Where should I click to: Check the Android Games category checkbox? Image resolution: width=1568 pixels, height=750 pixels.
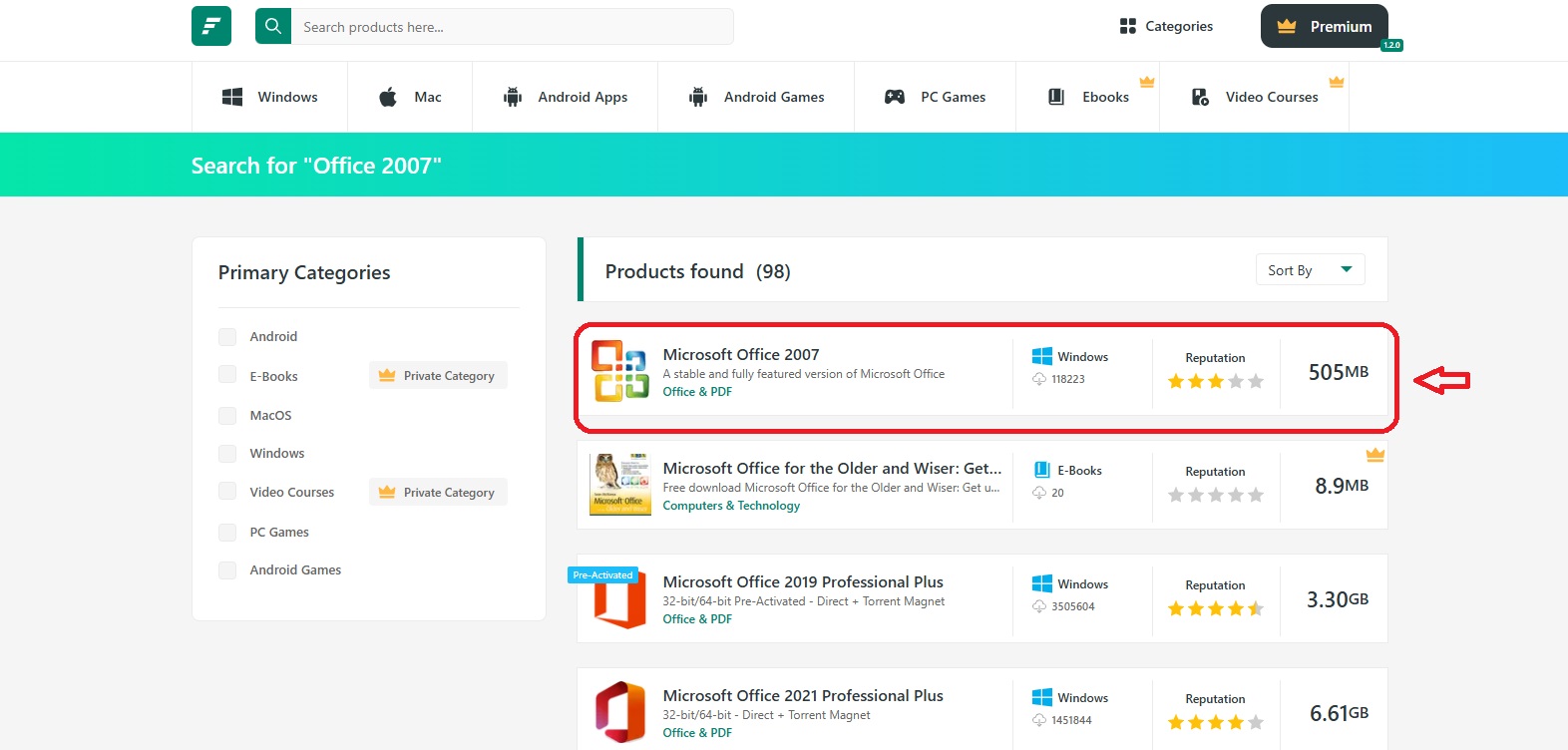(227, 569)
